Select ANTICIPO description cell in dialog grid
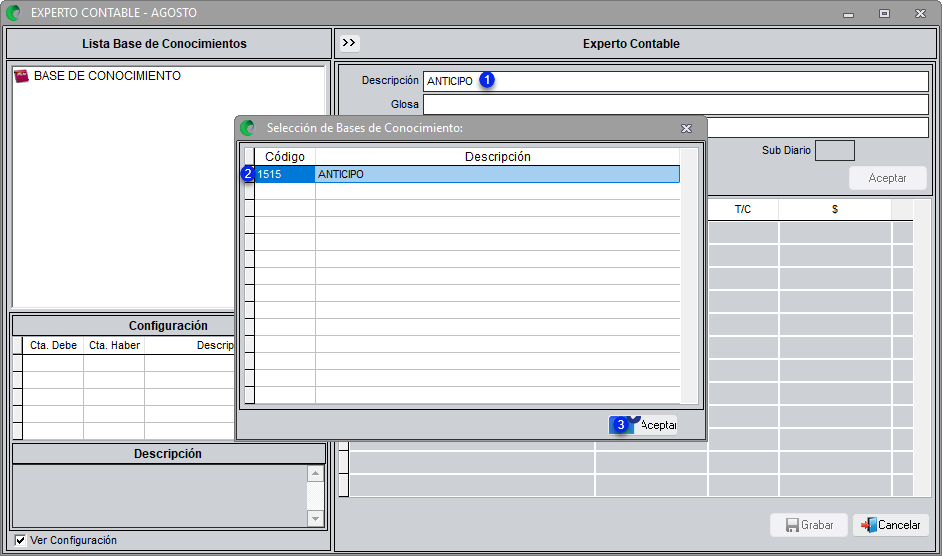This screenshot has width=942, height=556. [x=497, y=174]
